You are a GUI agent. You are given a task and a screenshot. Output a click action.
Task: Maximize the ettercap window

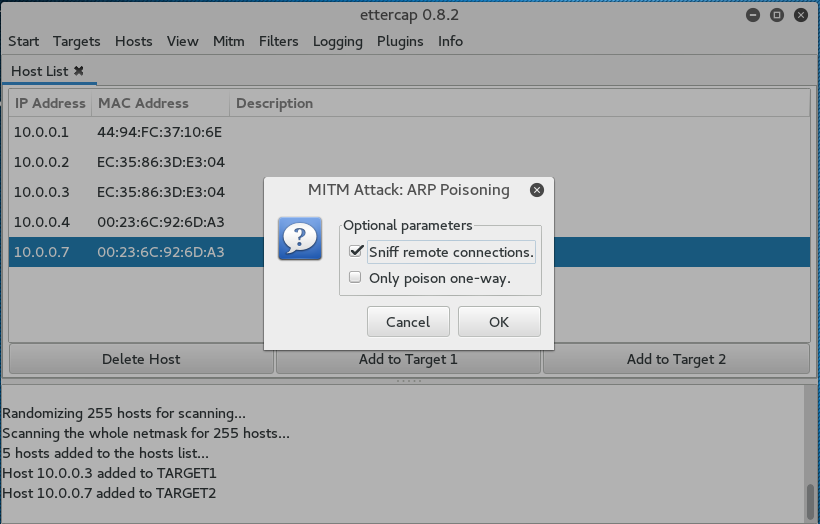click(777, 16)
